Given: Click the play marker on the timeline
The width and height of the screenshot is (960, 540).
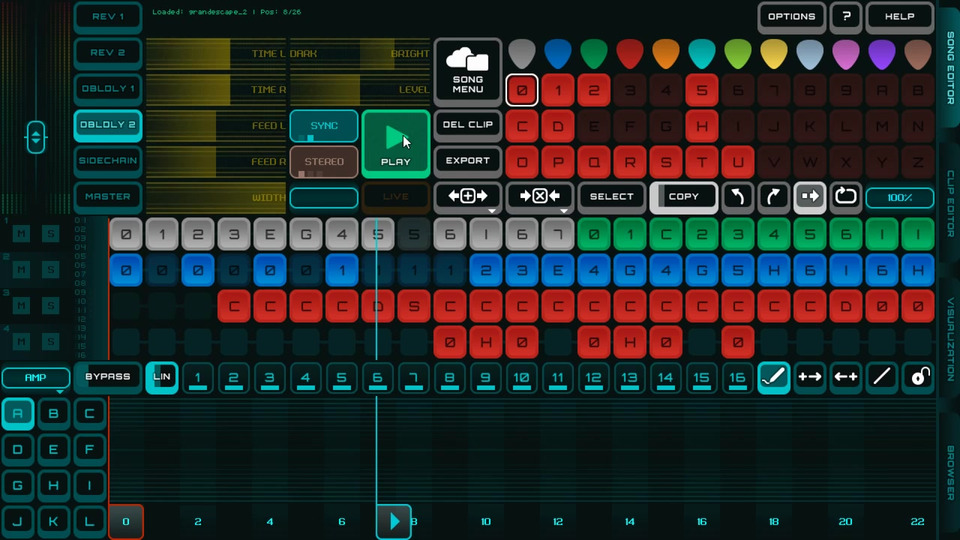Looking at the screenshot, I should point(394,522).
